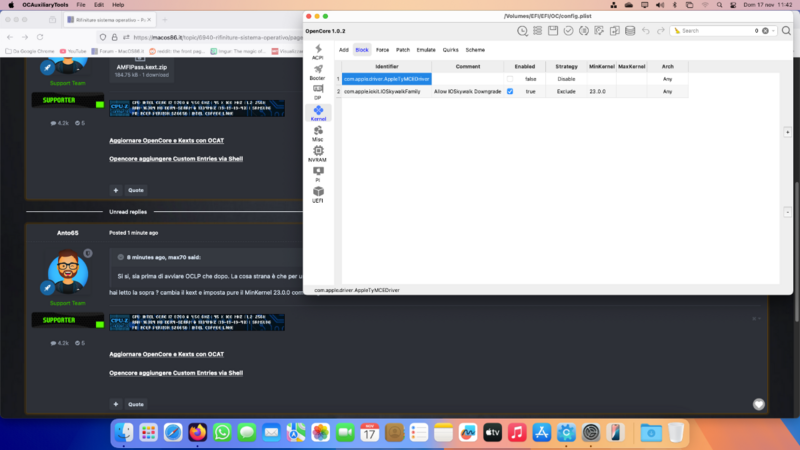Open the Misc sidebar section
Screen dimensions: 800x450
click(318, 133)
